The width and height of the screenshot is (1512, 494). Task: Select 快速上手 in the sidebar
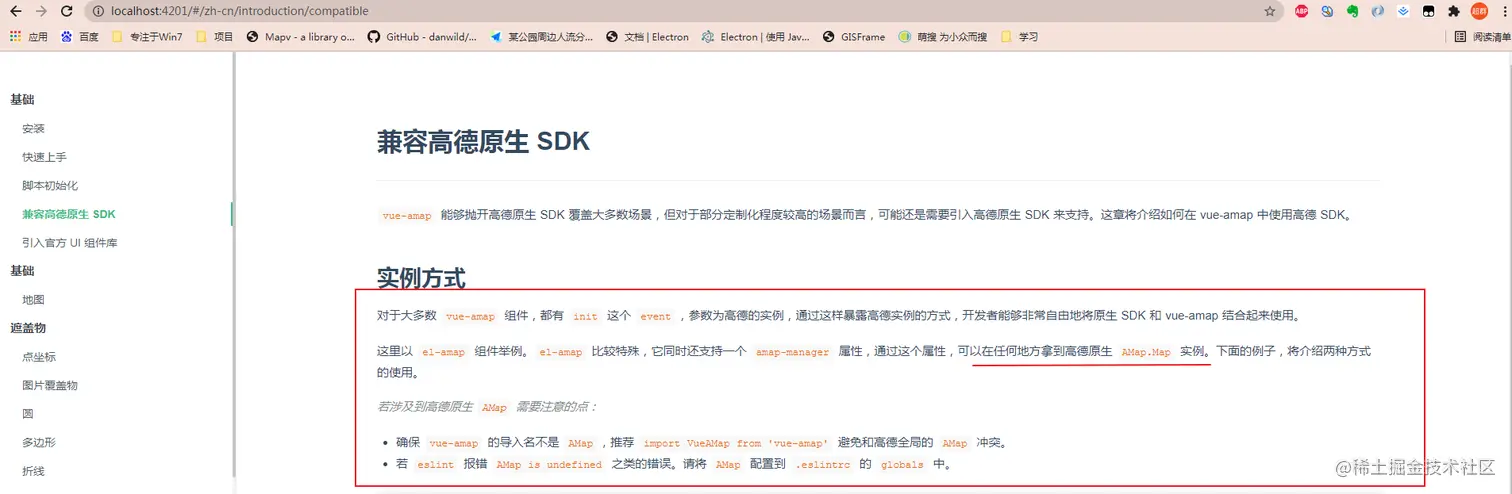[44, 157]
